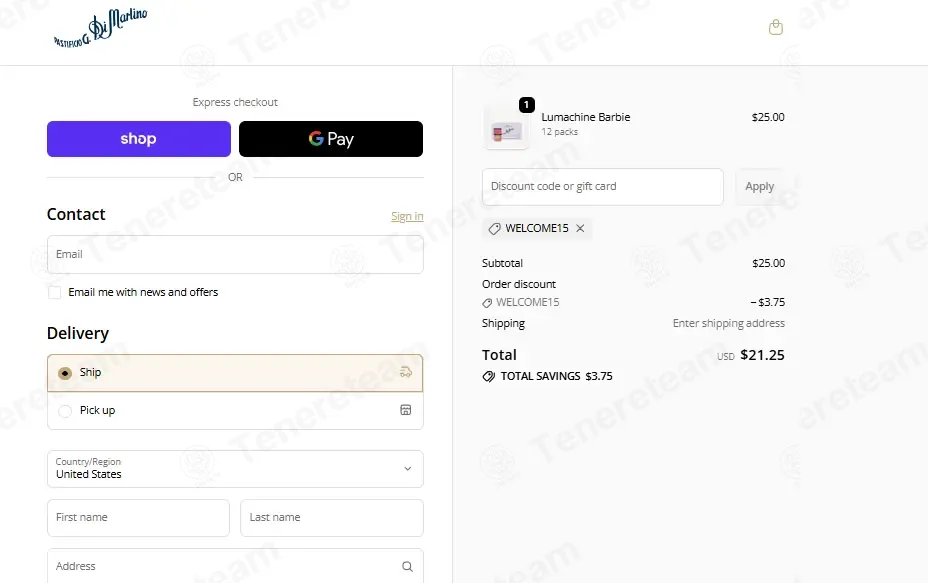The image size is (928, 583).
Task: Pay with Shop express checkout button
Action: pyautogui.click(x=139, y=139)
